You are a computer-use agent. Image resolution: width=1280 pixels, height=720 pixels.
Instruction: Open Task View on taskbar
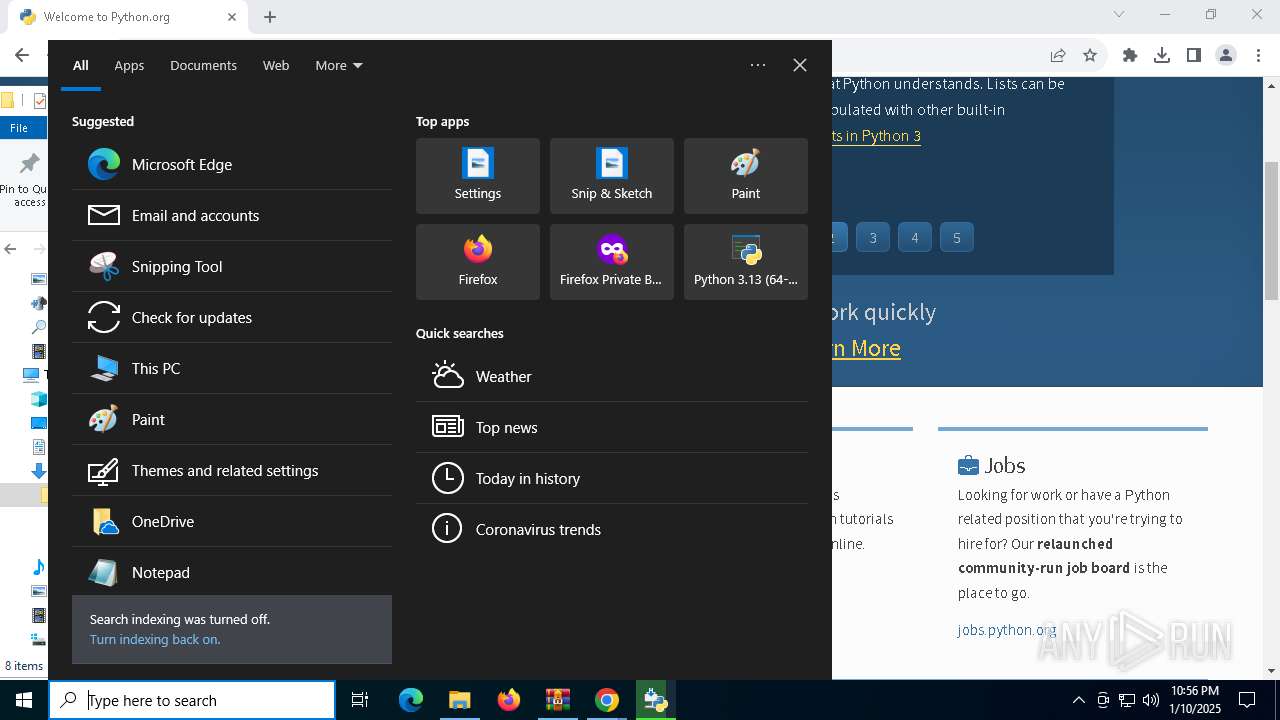360,700
